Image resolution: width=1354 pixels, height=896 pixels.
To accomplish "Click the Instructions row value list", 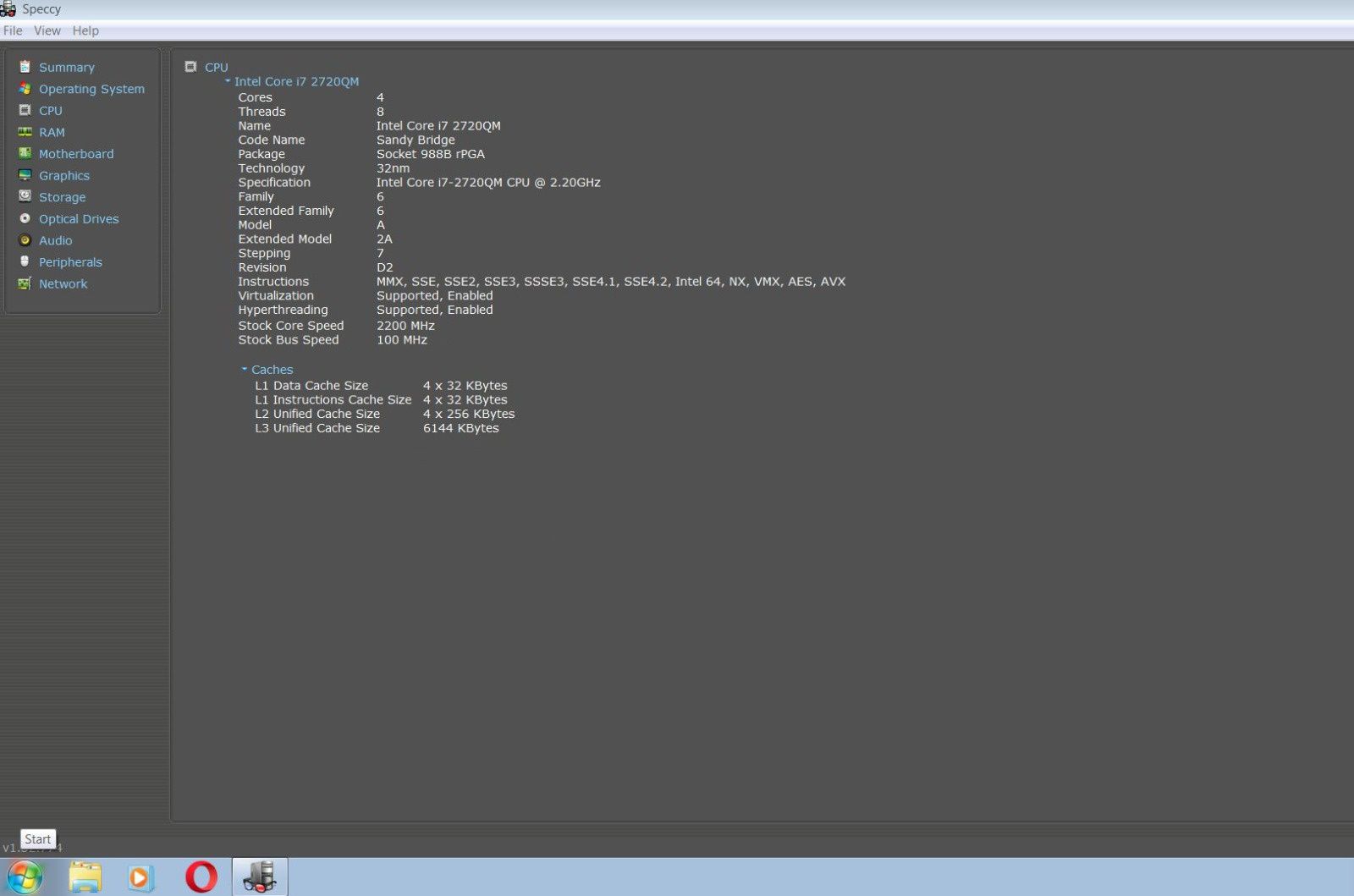I will (x=611, y=282).
